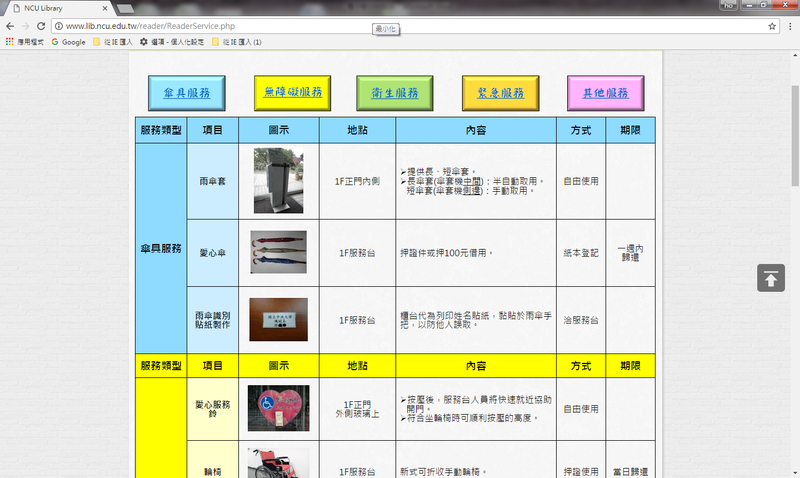The height and width of the screenshot is (478, 800).
Task: Click the orange 緊急服務 button
Action: [500, 93]
